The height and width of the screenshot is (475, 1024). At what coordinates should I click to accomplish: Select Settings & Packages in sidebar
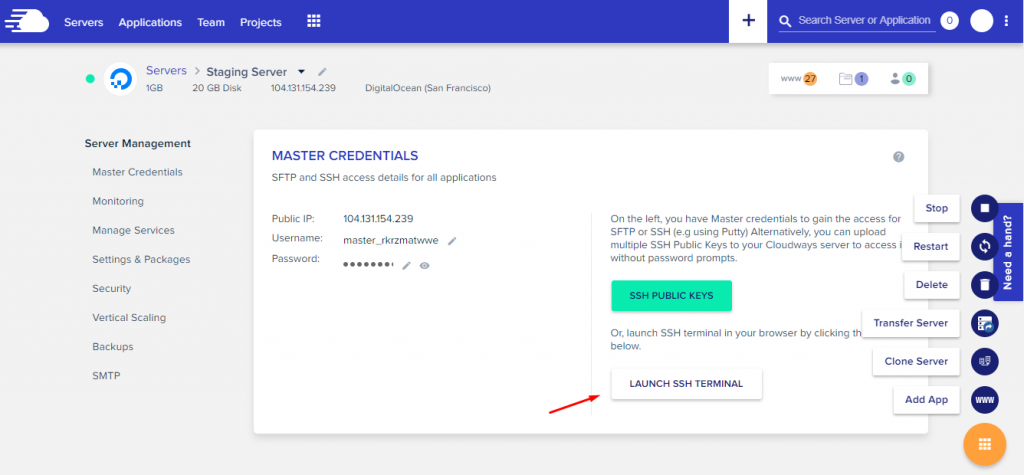click(x=141, y=259)
